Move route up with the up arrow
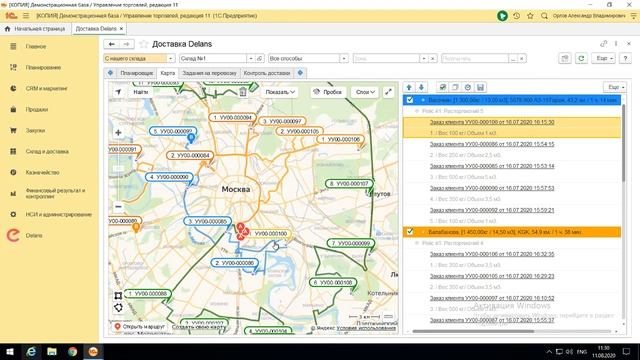Image resolution: width=640 pixels, height=360 pixels. (409, 87)
